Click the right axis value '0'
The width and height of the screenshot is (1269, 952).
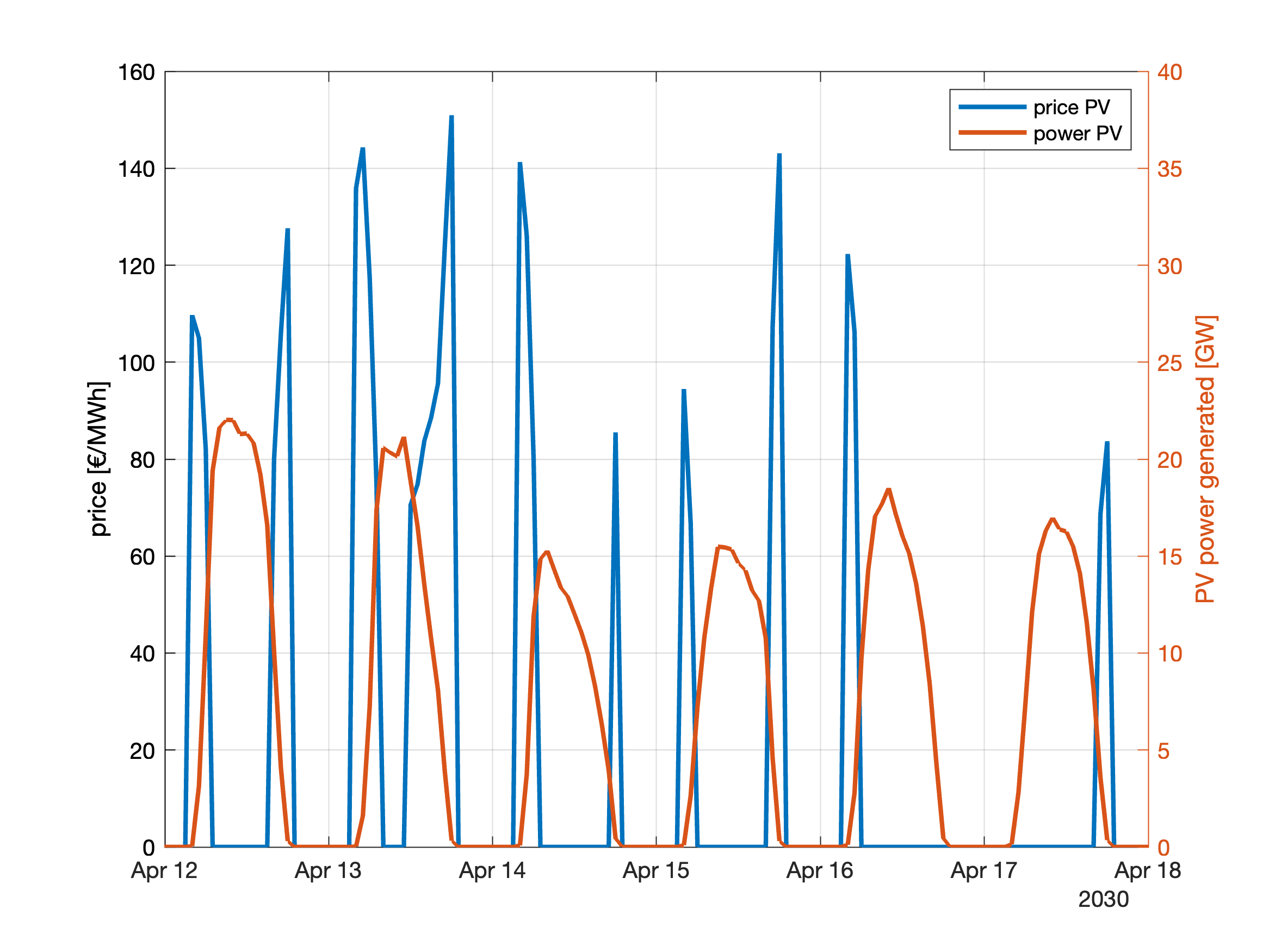(1163, 848)
